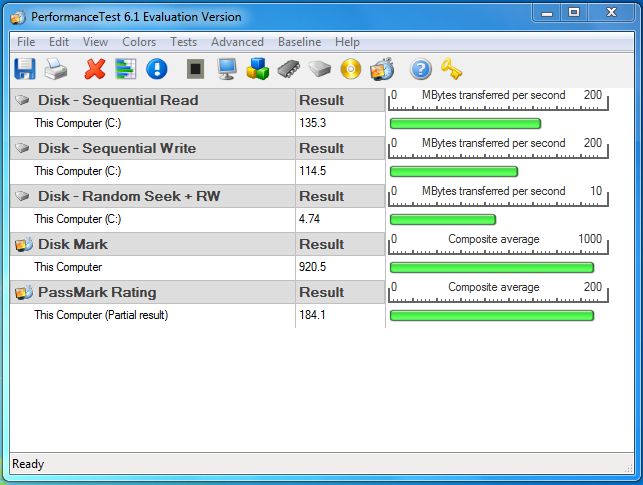643x485 pixels.
Task: Click the blue exclamation system info icon
Action: [x=157, y=68]
